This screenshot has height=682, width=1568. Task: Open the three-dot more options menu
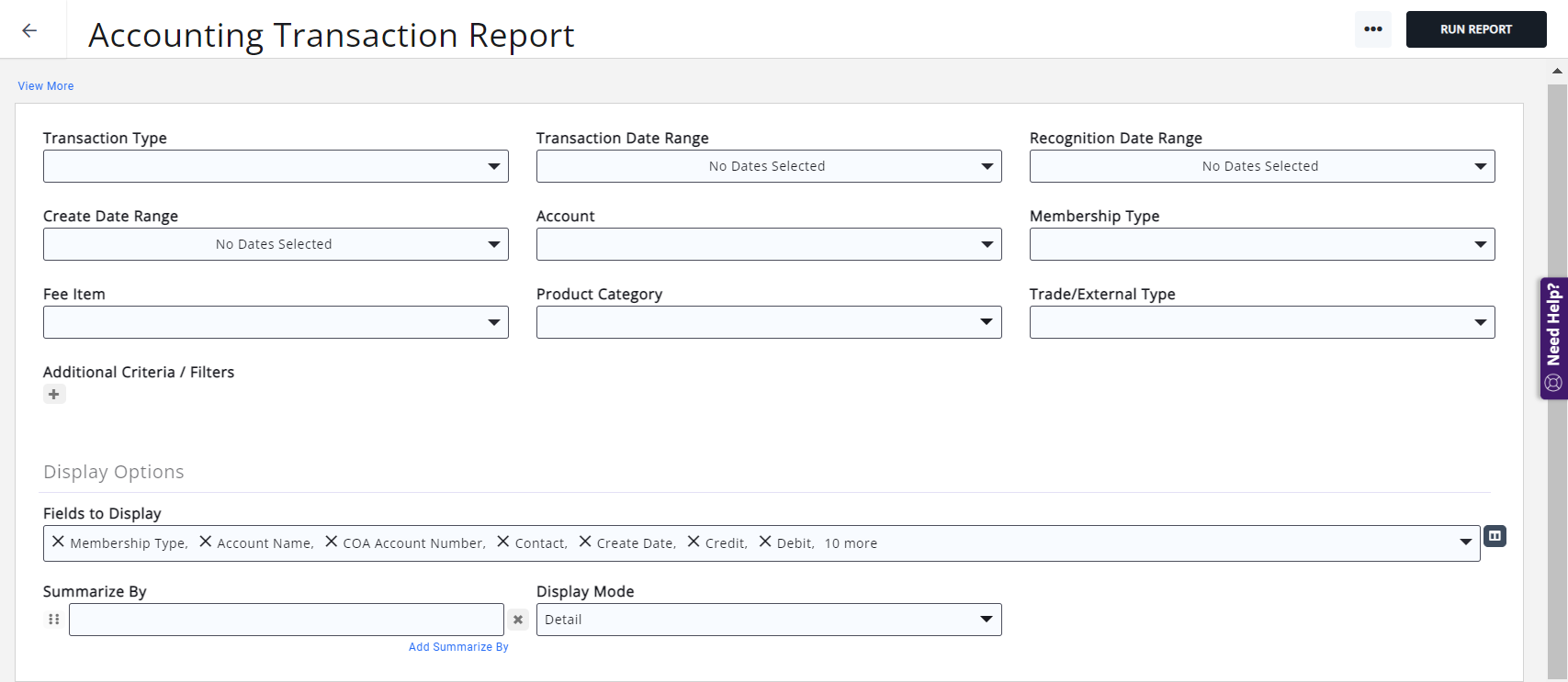[1372, 29]
